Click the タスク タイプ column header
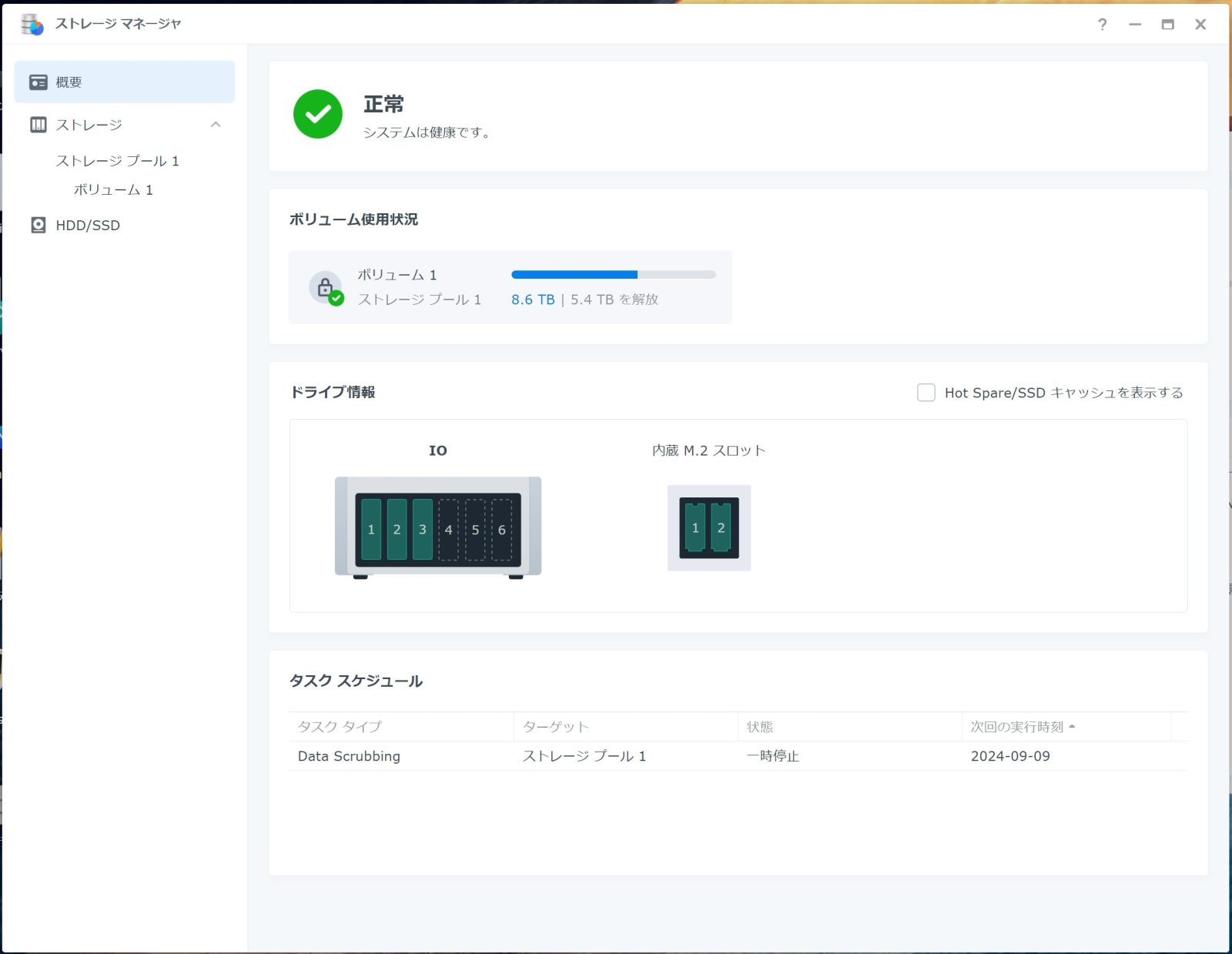 pyautogui.click(x=340, y=727)
